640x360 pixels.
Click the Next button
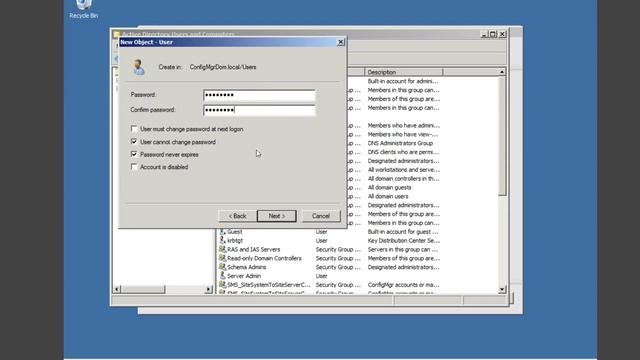(x=277, y=216)
